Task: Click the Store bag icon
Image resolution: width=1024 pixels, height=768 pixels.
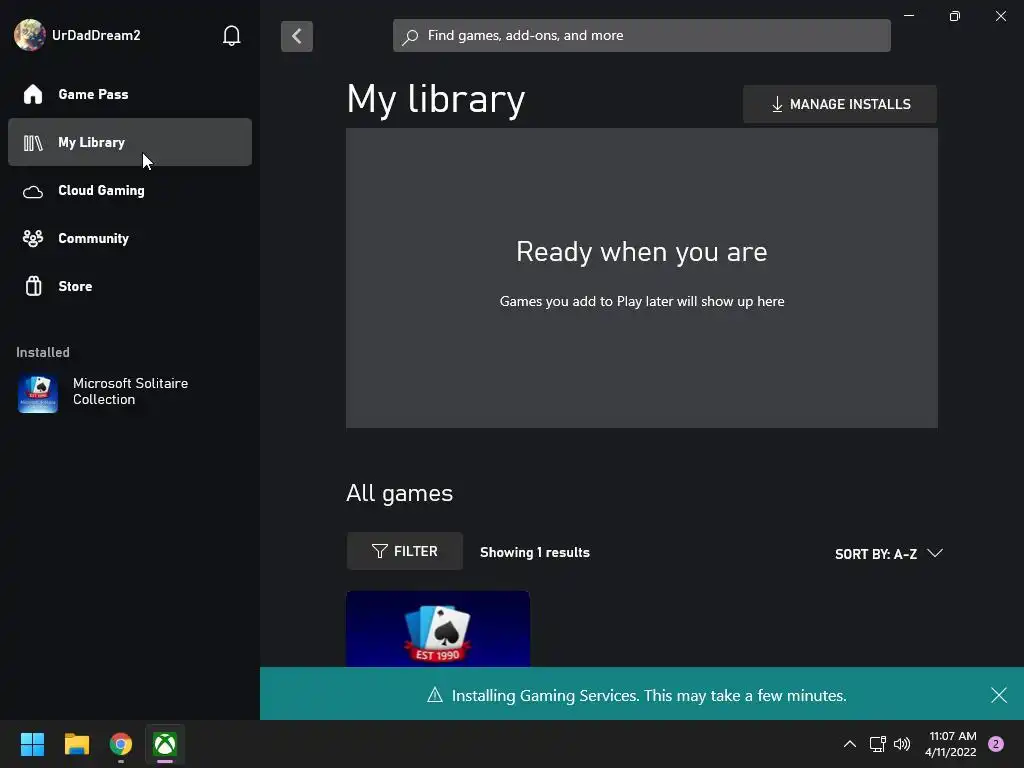Action: [33, 286]
